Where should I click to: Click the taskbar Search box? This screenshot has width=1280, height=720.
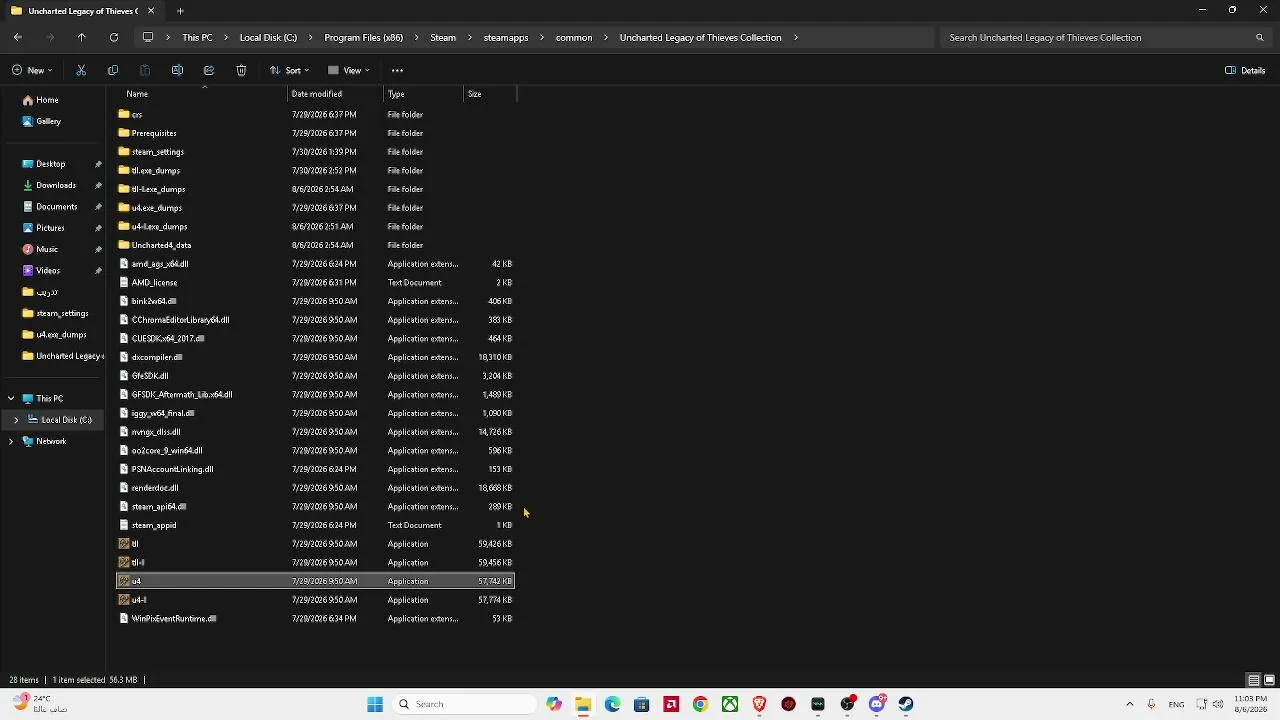(465, 704)
